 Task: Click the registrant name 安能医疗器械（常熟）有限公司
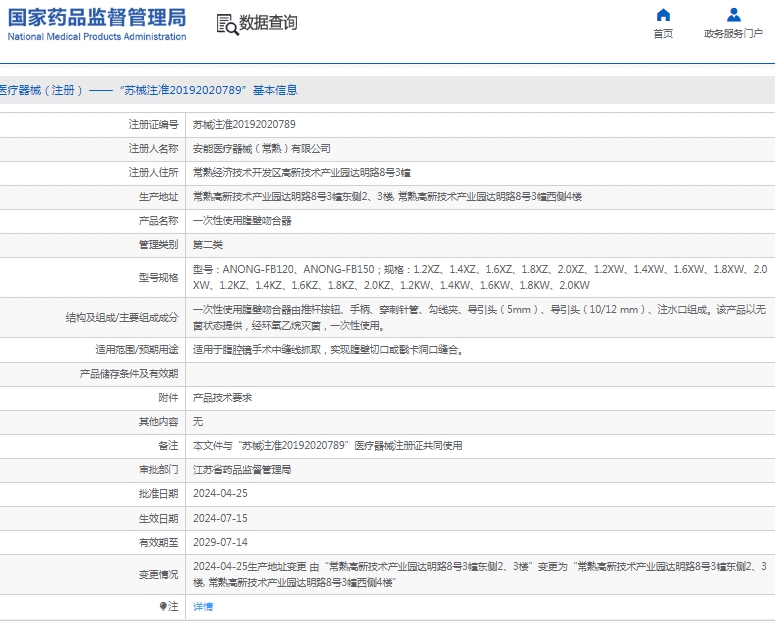coord(261,148)
